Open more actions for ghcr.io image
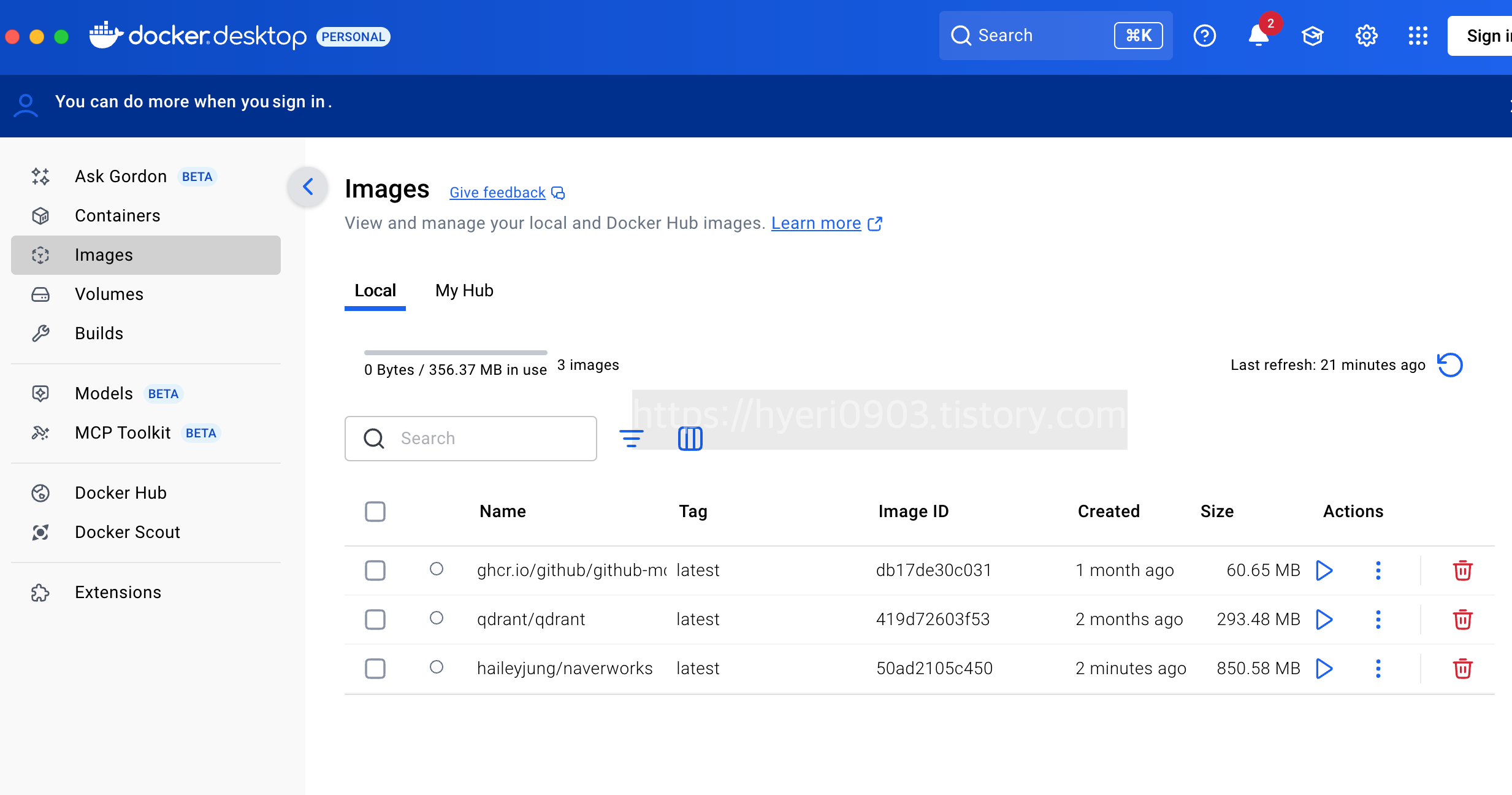Viewport: 1512px width, 795px height. (x=1378, y=570)
